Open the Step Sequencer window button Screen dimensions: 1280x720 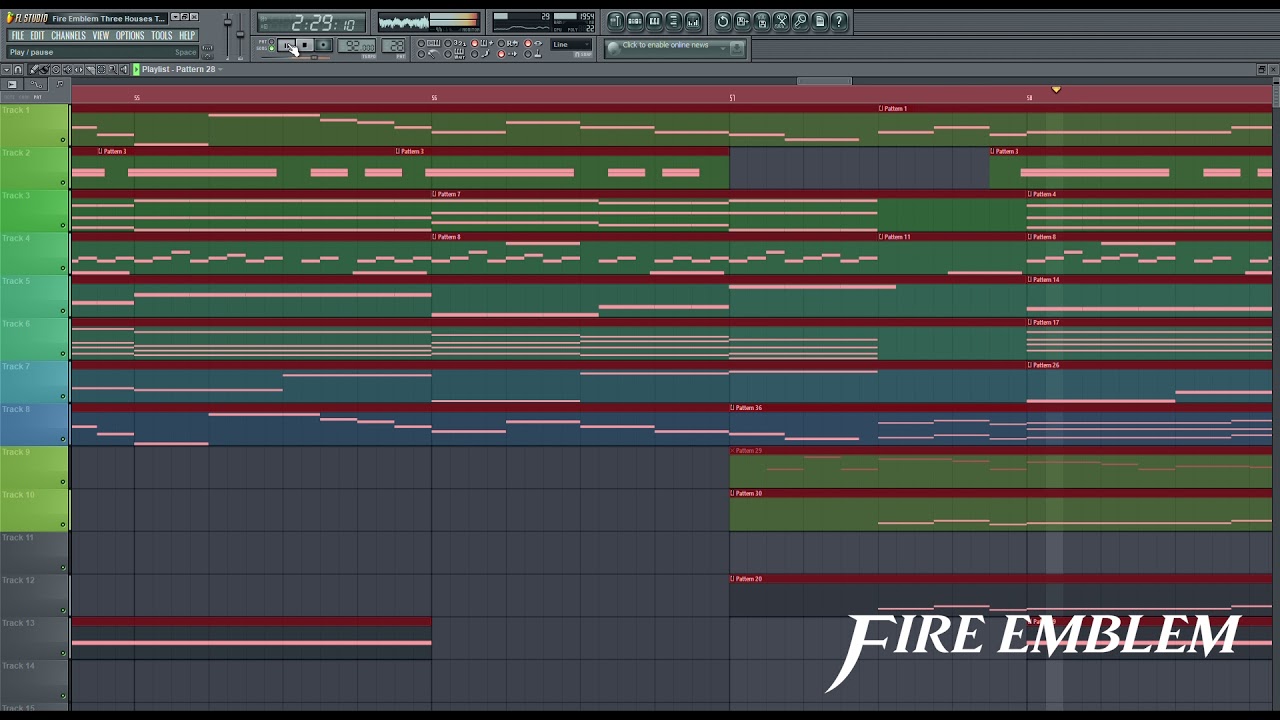[x=635, y=22]
